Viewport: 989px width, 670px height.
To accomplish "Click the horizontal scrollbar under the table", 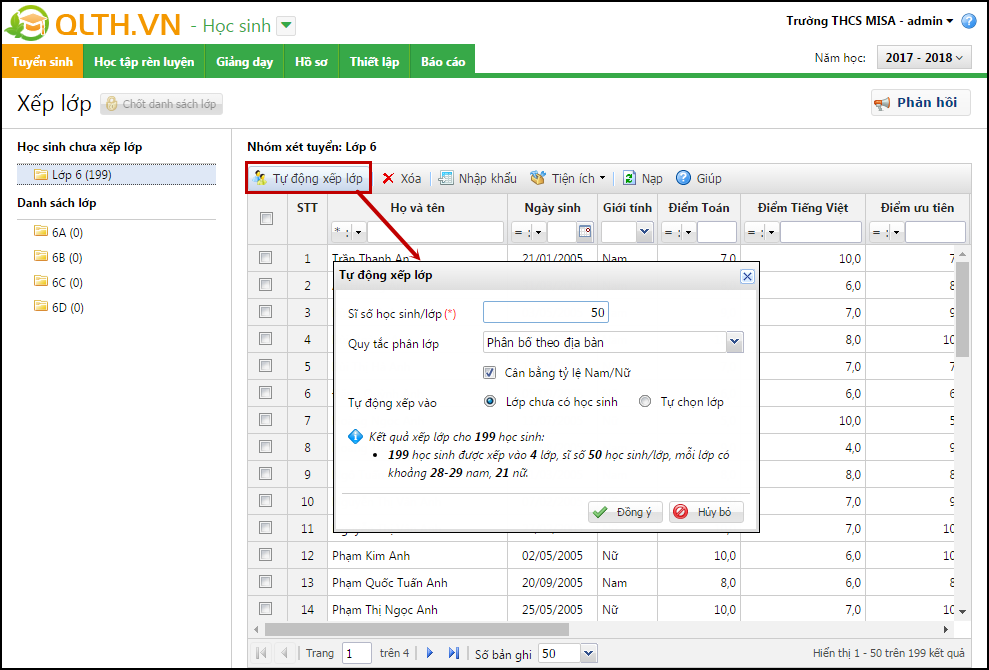I will pyautogui.click(x=416, y=630).
